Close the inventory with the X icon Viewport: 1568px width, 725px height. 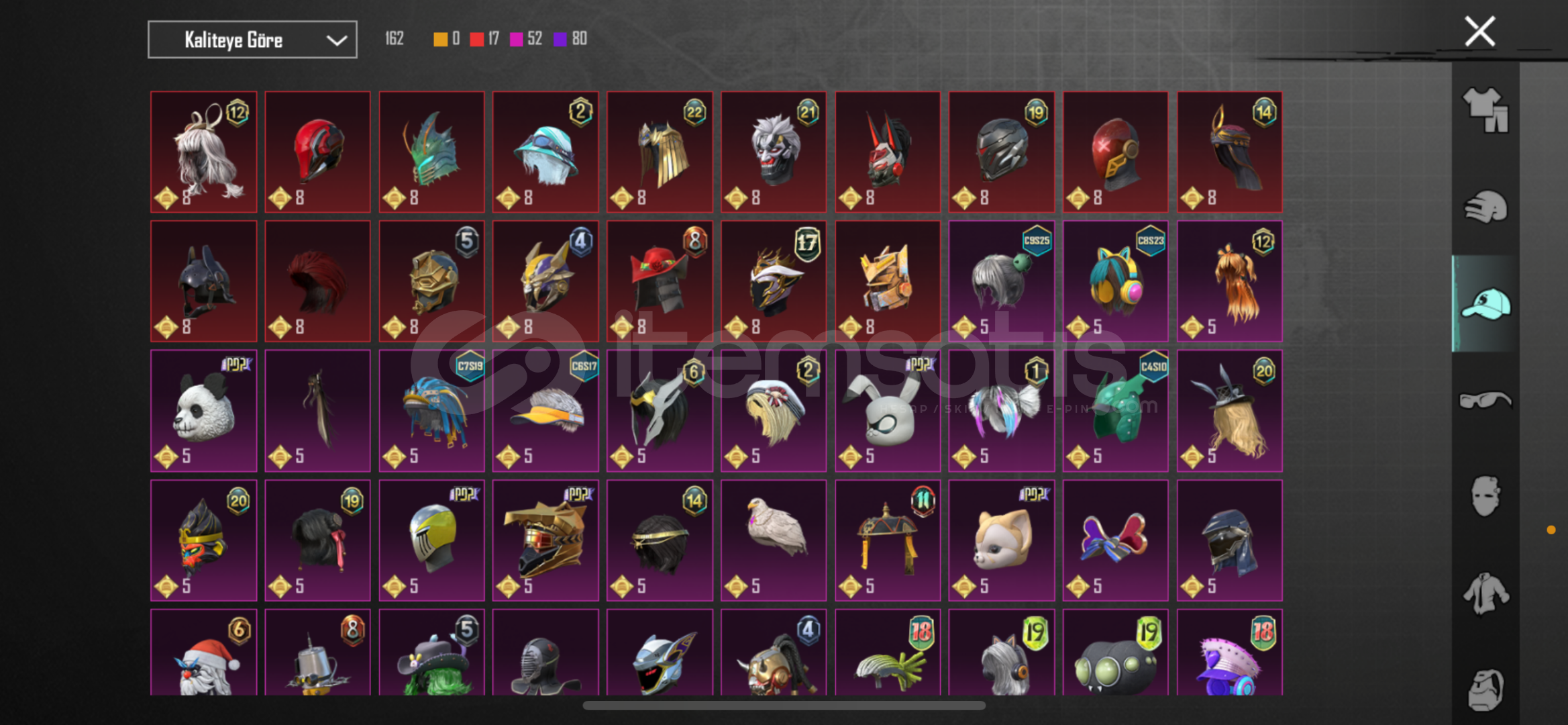pos(1479,31)
